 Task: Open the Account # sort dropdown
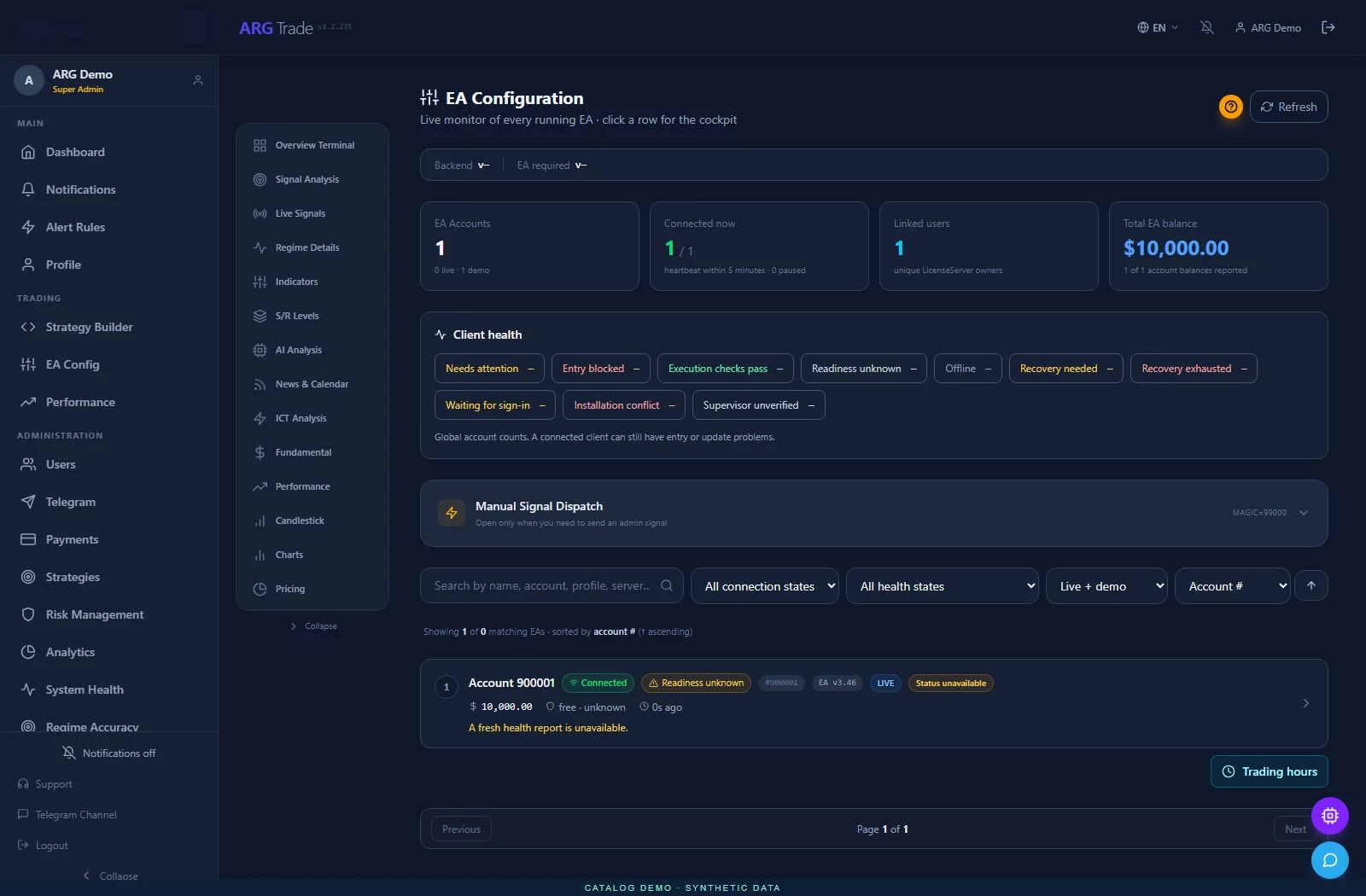point(1233,586)
